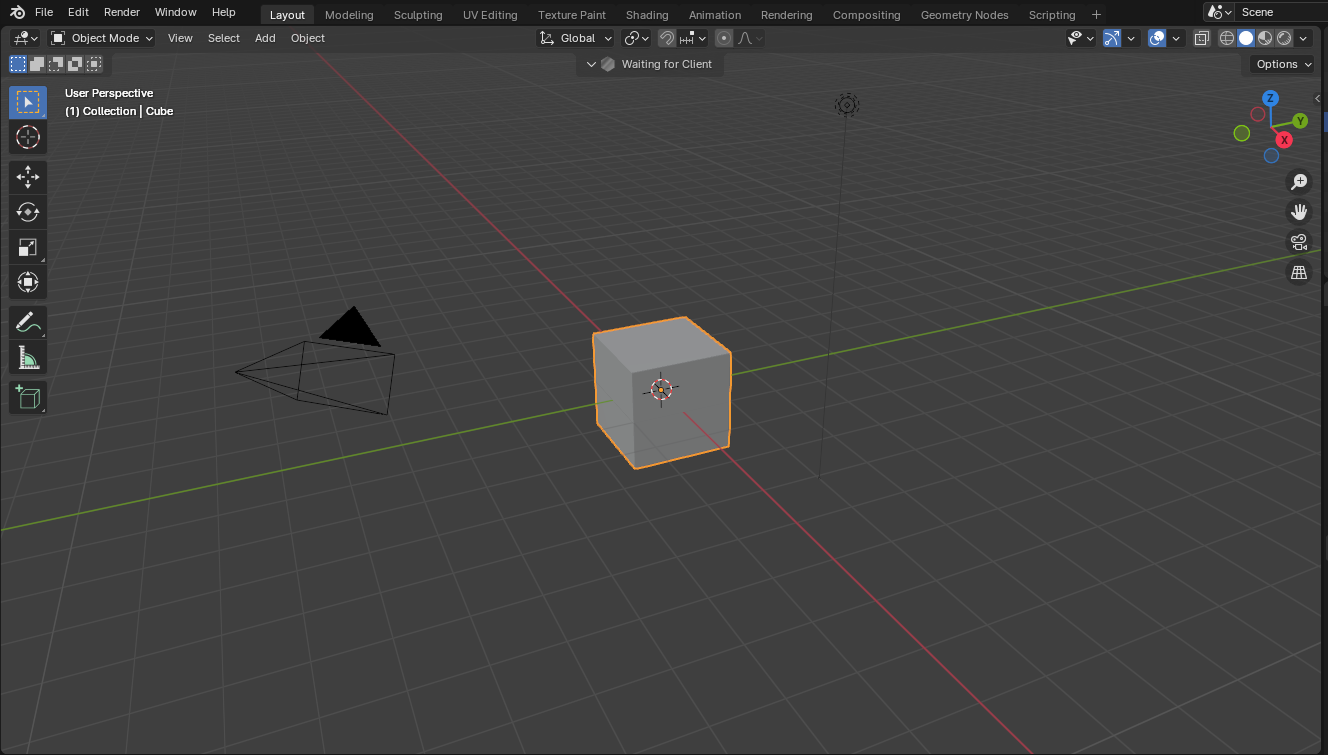Toggle show gizmo button
The height and width of the screenshot is (755, 1328).
tap(1112, 38)
